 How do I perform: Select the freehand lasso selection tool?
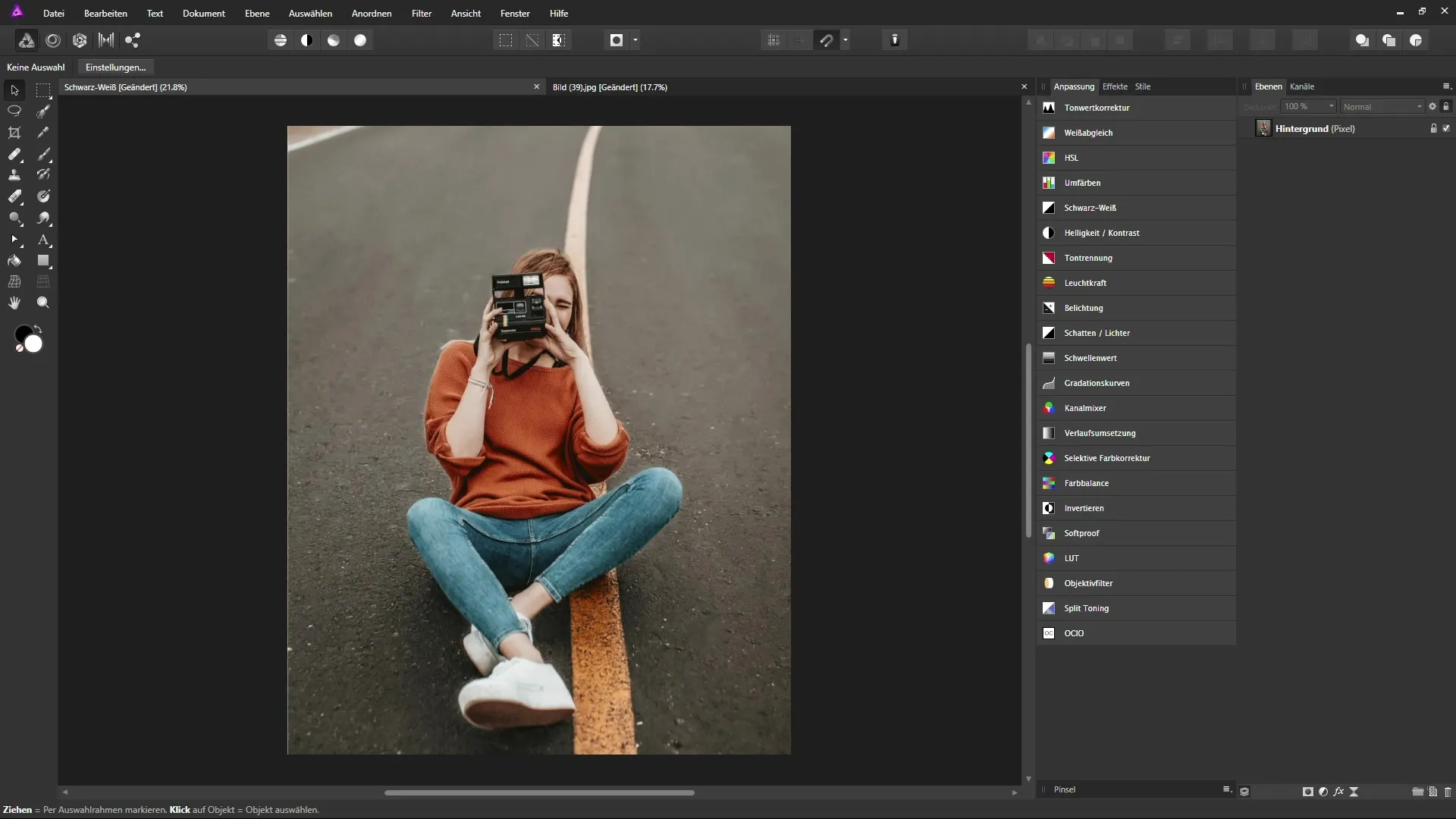[x=14, y=111]
